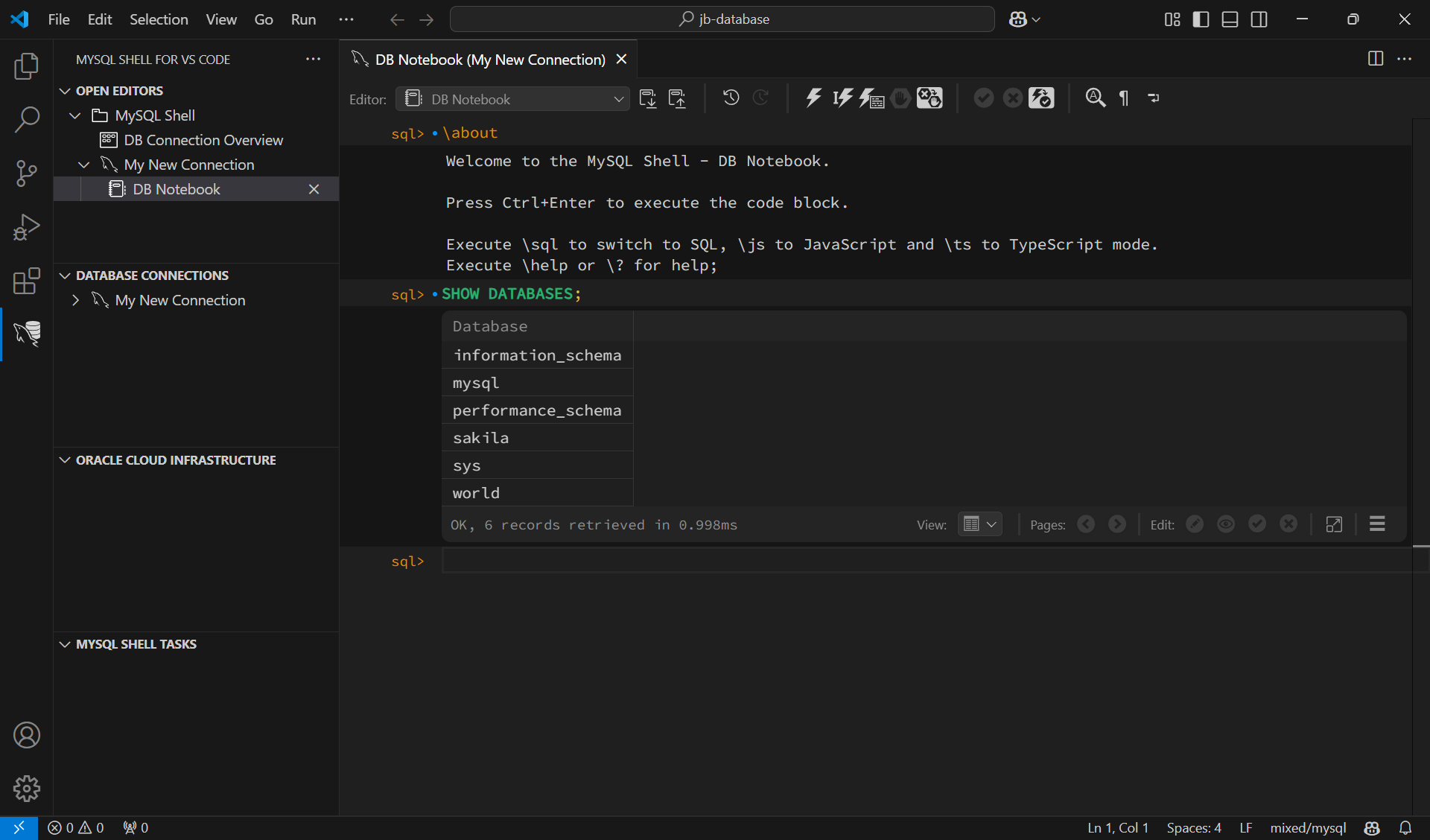Viewport: 1430px width, 840px height.
Task: Click the save notebook icon
Action: coord(648,98)
